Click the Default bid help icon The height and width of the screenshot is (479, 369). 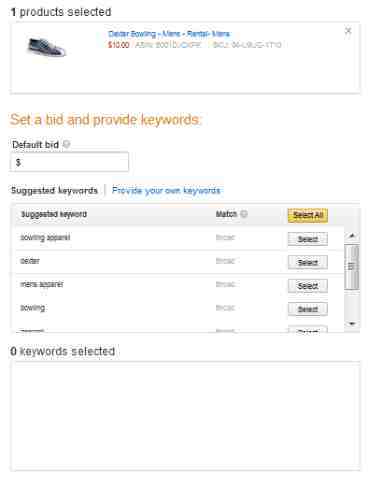[x=67, y=144]
